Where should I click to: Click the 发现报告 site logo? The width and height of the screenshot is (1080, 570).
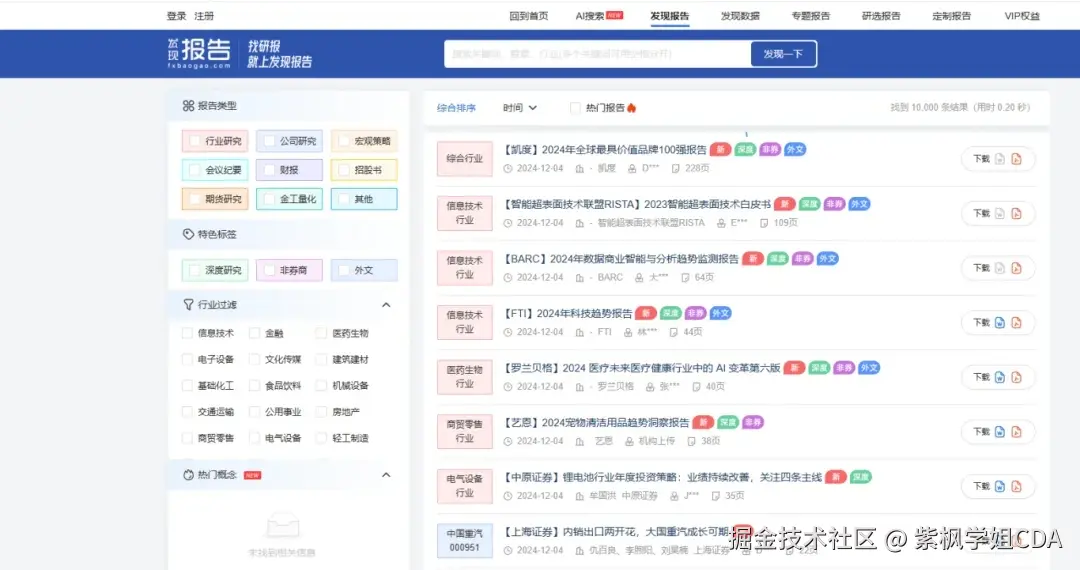pyautogui.click(x=199, y=53)
